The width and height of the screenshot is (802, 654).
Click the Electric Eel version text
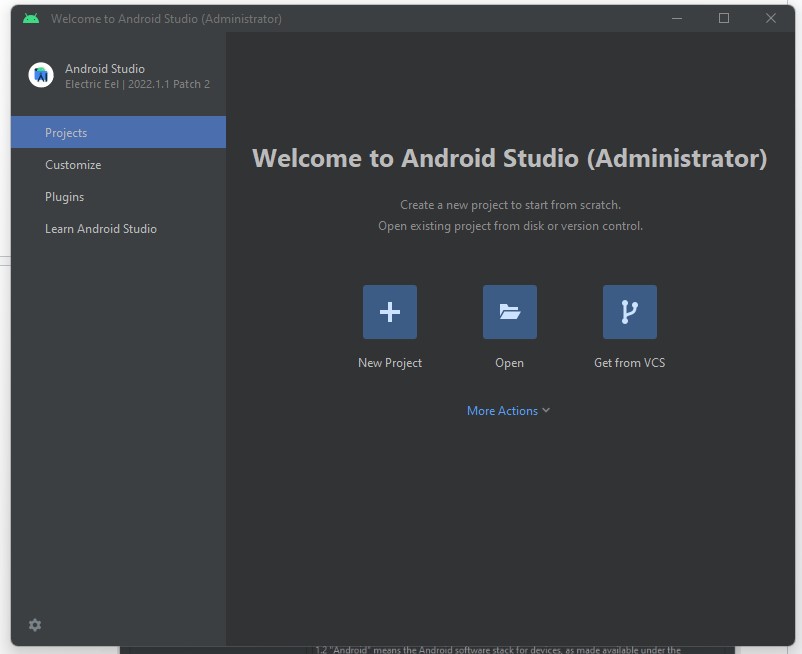point(138,84)
